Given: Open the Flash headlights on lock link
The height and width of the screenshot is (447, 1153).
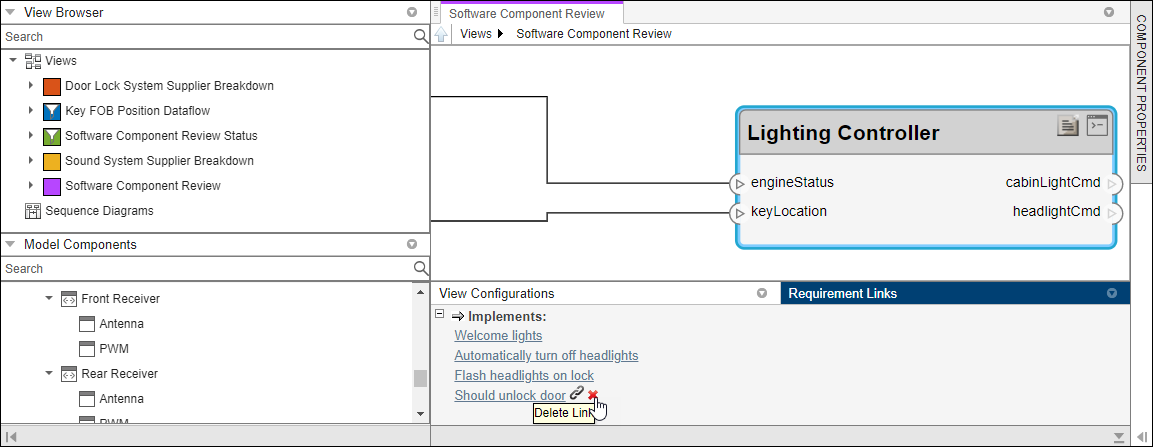Looking at the screenshot, I should 524,375.
